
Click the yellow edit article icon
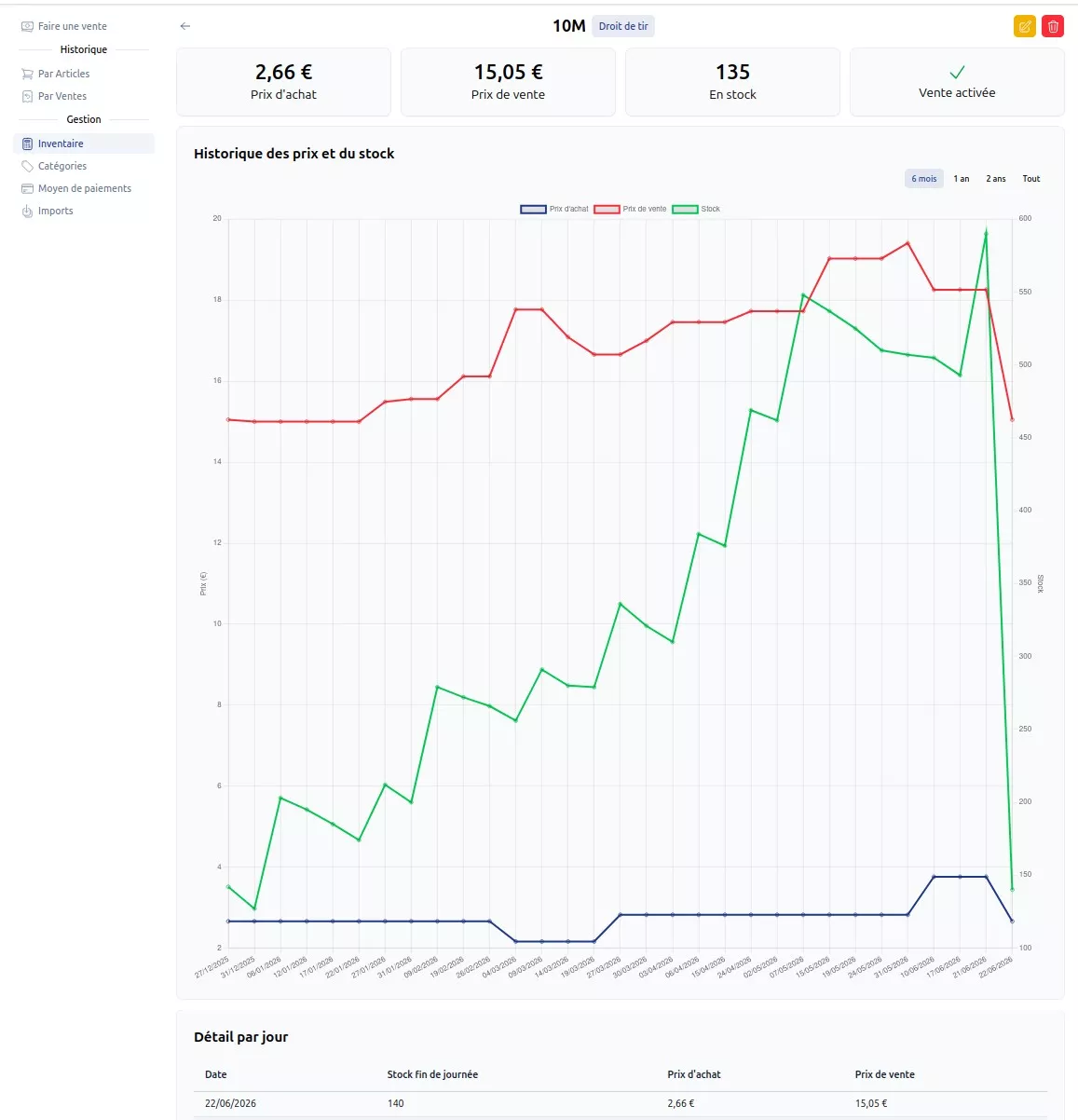pyautogui.click(x=1024, y=26)
